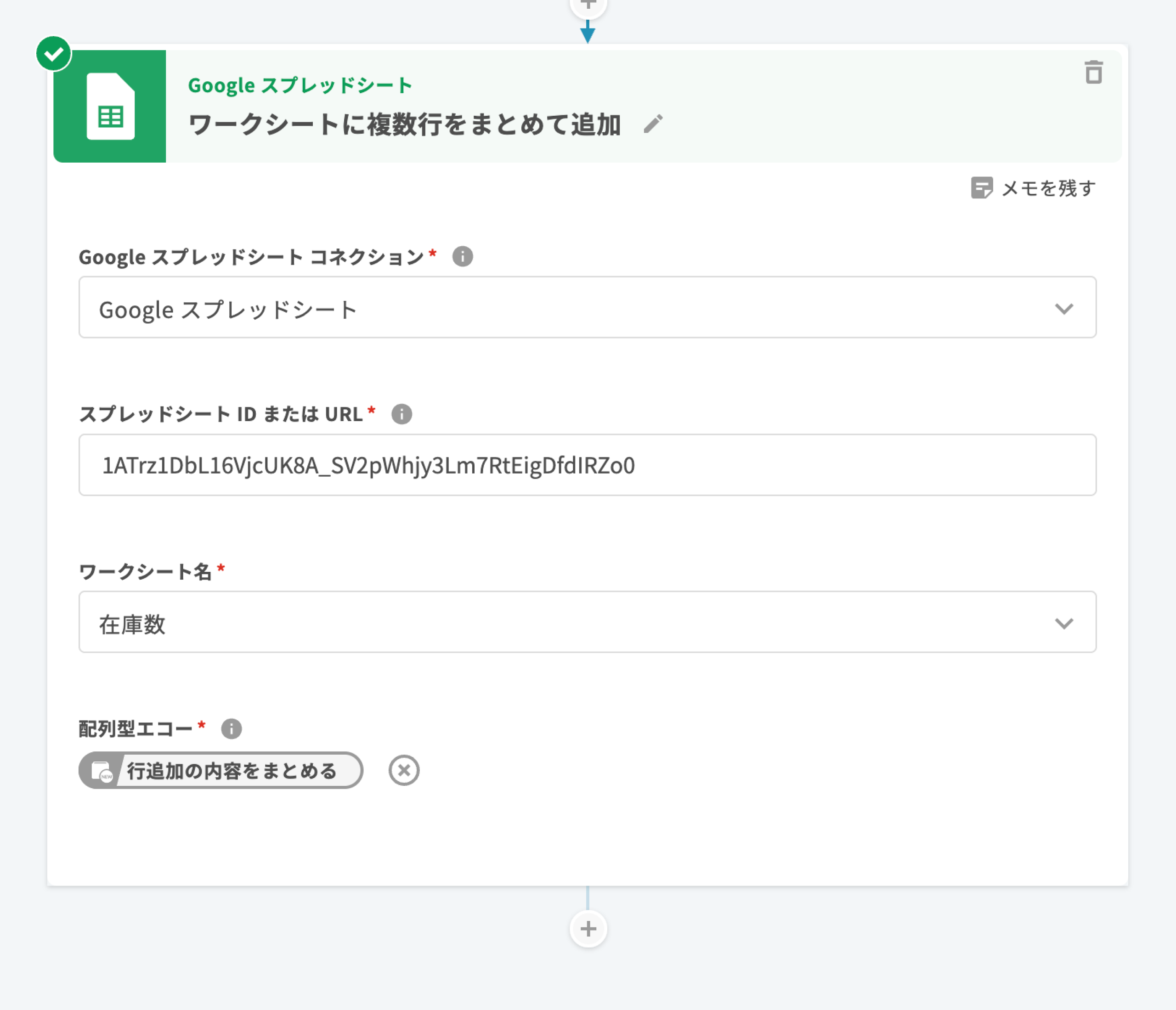Click the green Google Sheets app icon
Image resolution: width=1176 pixels, height=1010 pixels.
(110, 107)
